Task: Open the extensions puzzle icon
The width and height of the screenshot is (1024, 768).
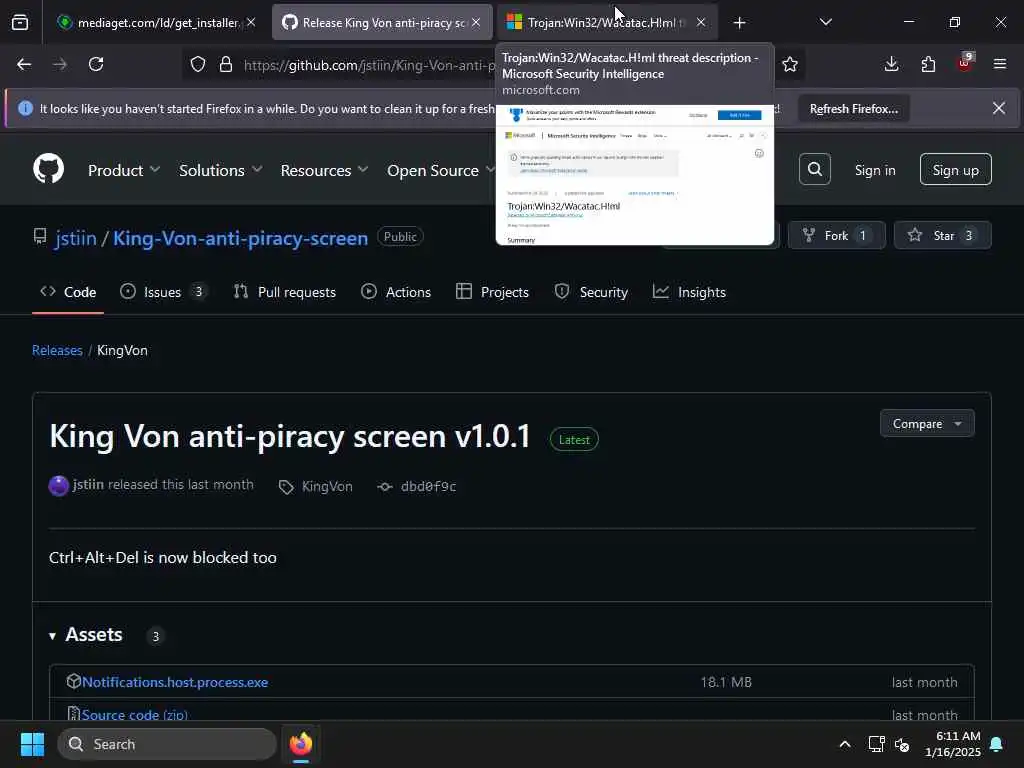Action: pyautogui.click(x=928, y=64)
